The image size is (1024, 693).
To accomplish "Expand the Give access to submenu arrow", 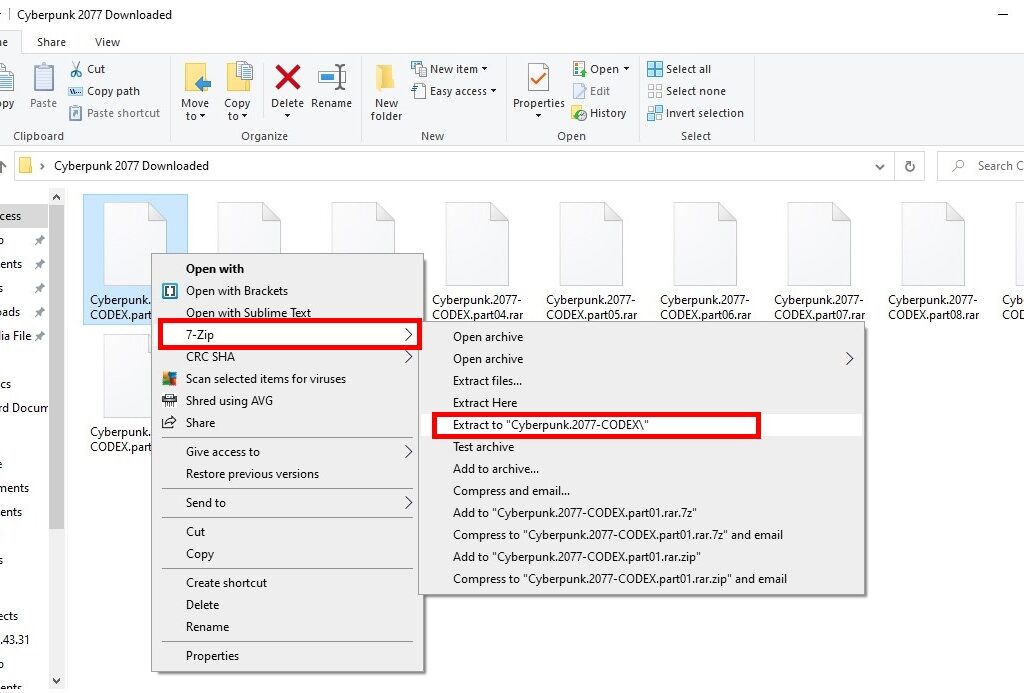I will [x=408, y=451].
